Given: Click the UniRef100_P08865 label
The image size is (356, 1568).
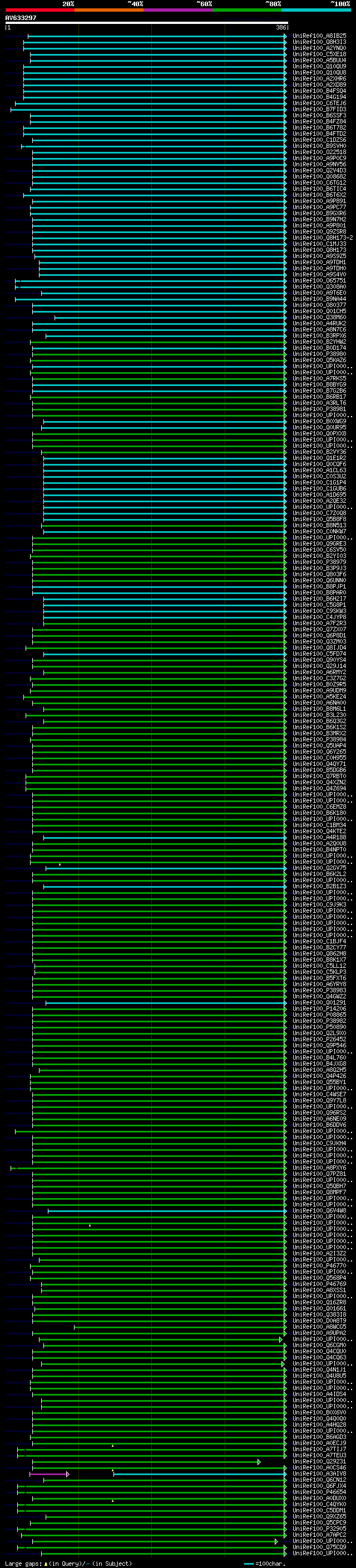Looking at the screenshot, I should pos(319,1015).
